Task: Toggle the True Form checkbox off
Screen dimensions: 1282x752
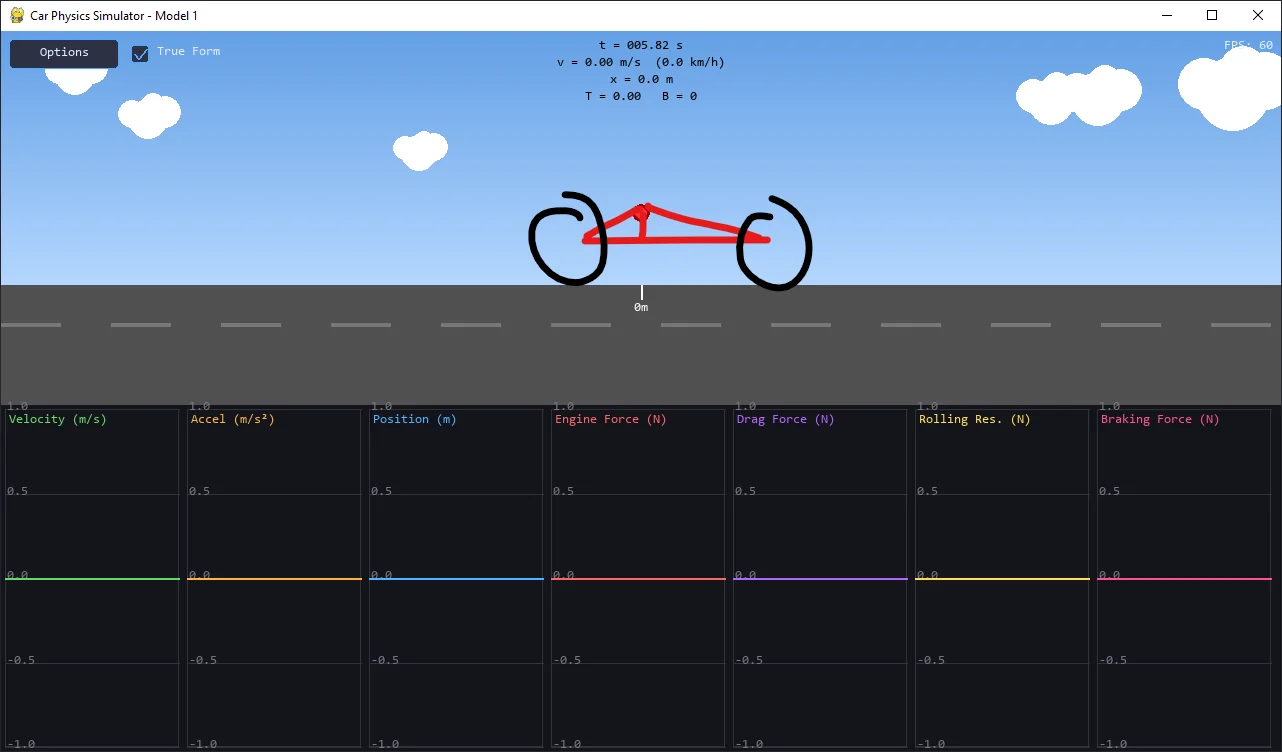Action: [140, 54]
